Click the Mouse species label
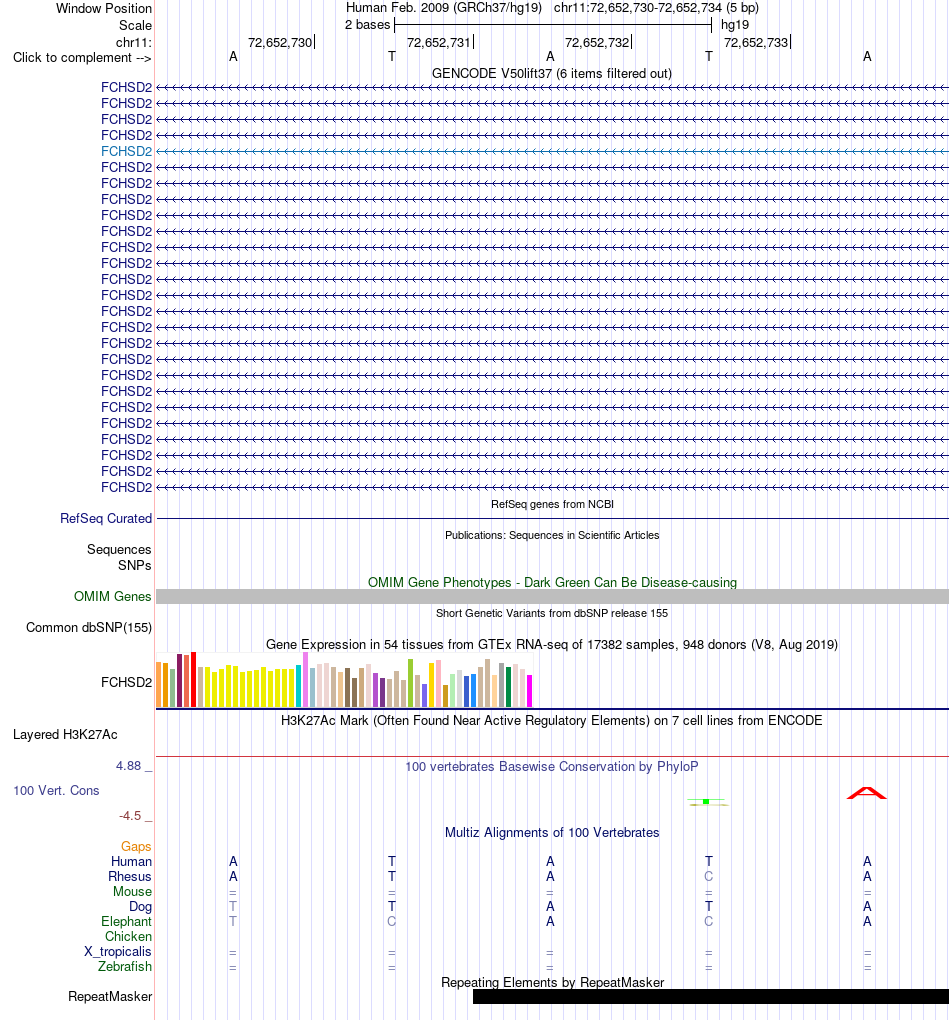The width and height of the screenshot is (950, 1020). point(132,891)
